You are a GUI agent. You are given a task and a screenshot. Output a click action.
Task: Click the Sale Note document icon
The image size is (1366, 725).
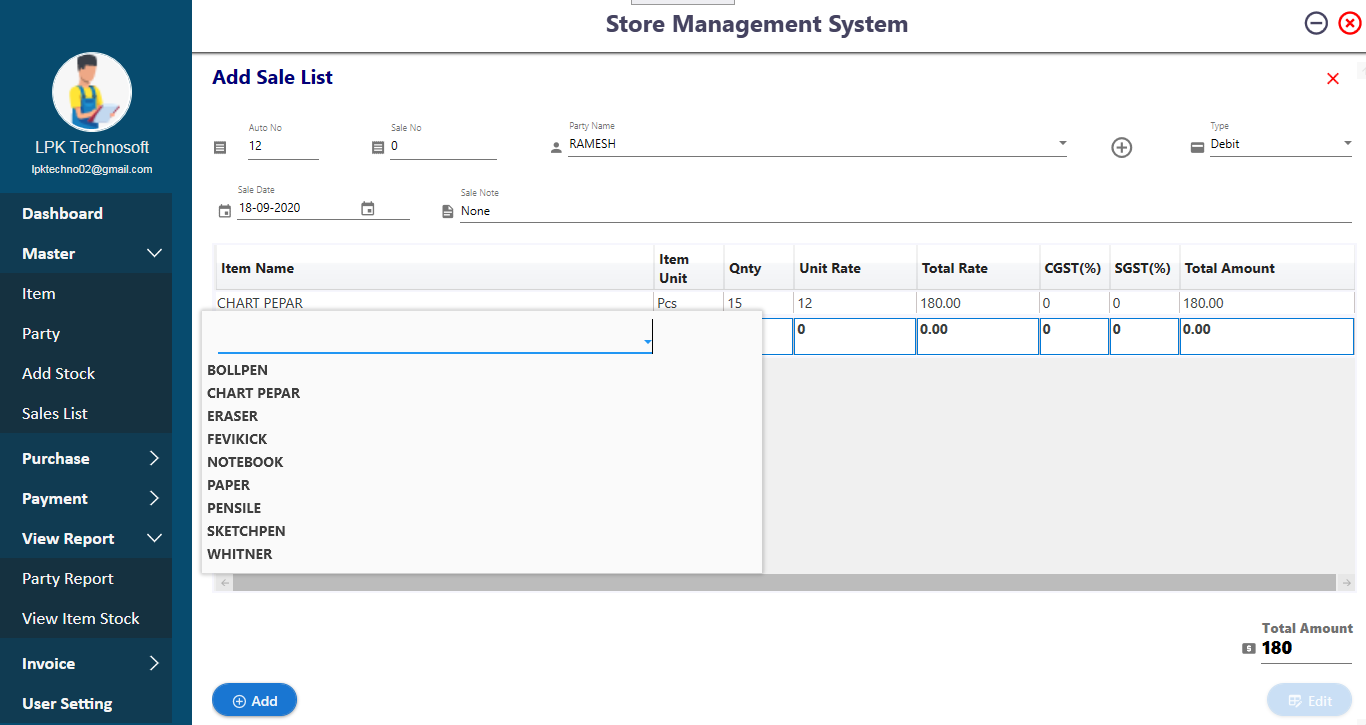448,212
